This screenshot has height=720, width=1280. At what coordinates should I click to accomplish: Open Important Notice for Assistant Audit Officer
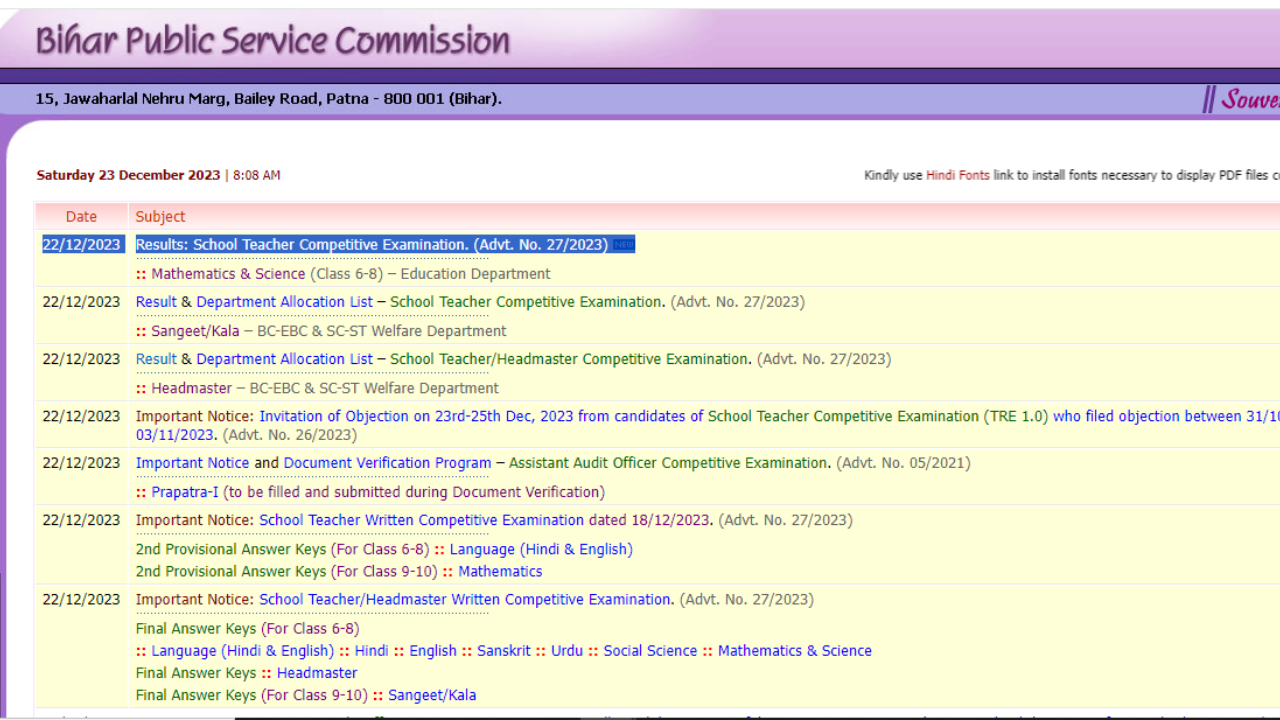pos(192,463)
